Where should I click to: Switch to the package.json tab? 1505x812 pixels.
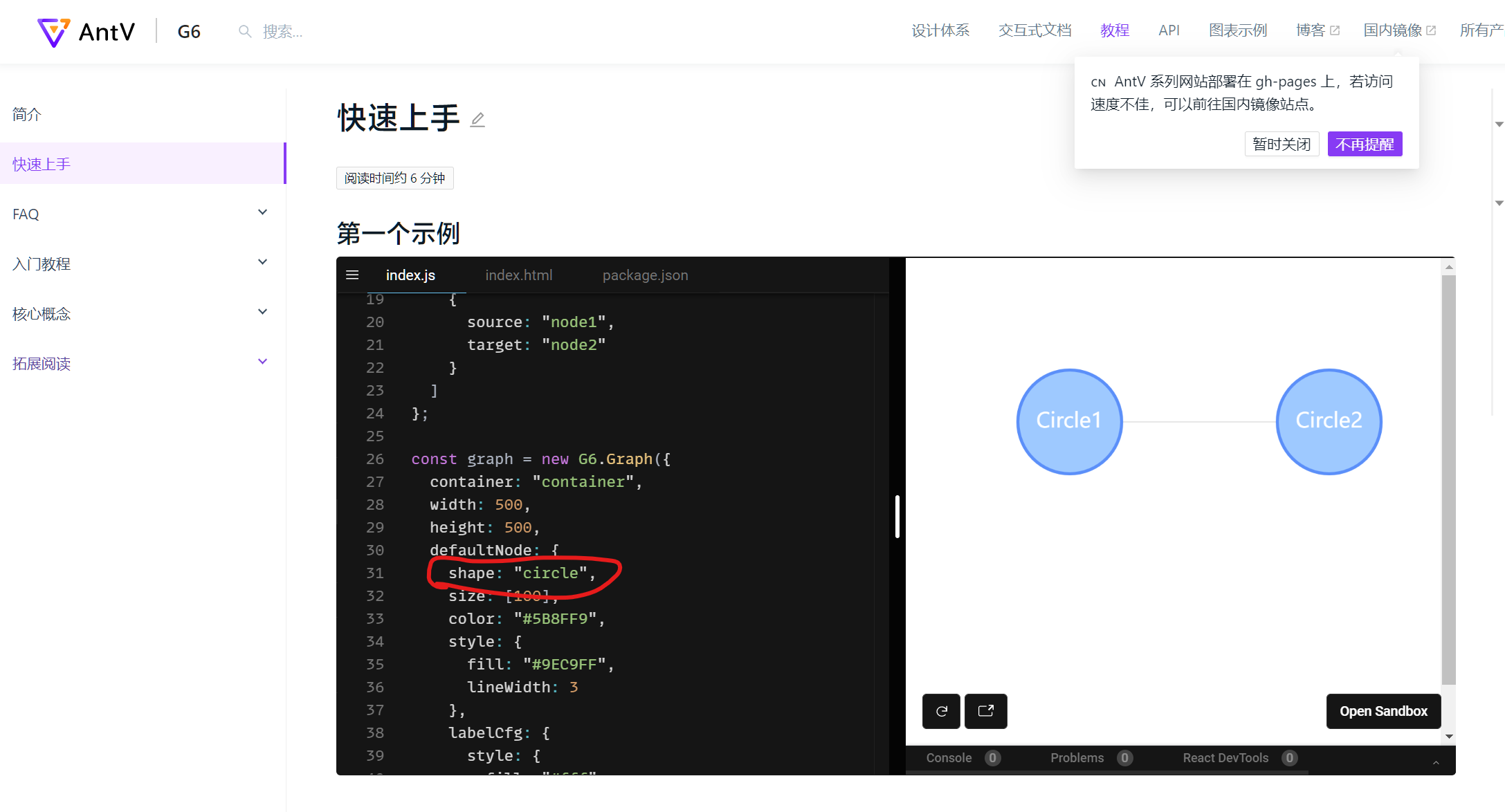[645, 275]
